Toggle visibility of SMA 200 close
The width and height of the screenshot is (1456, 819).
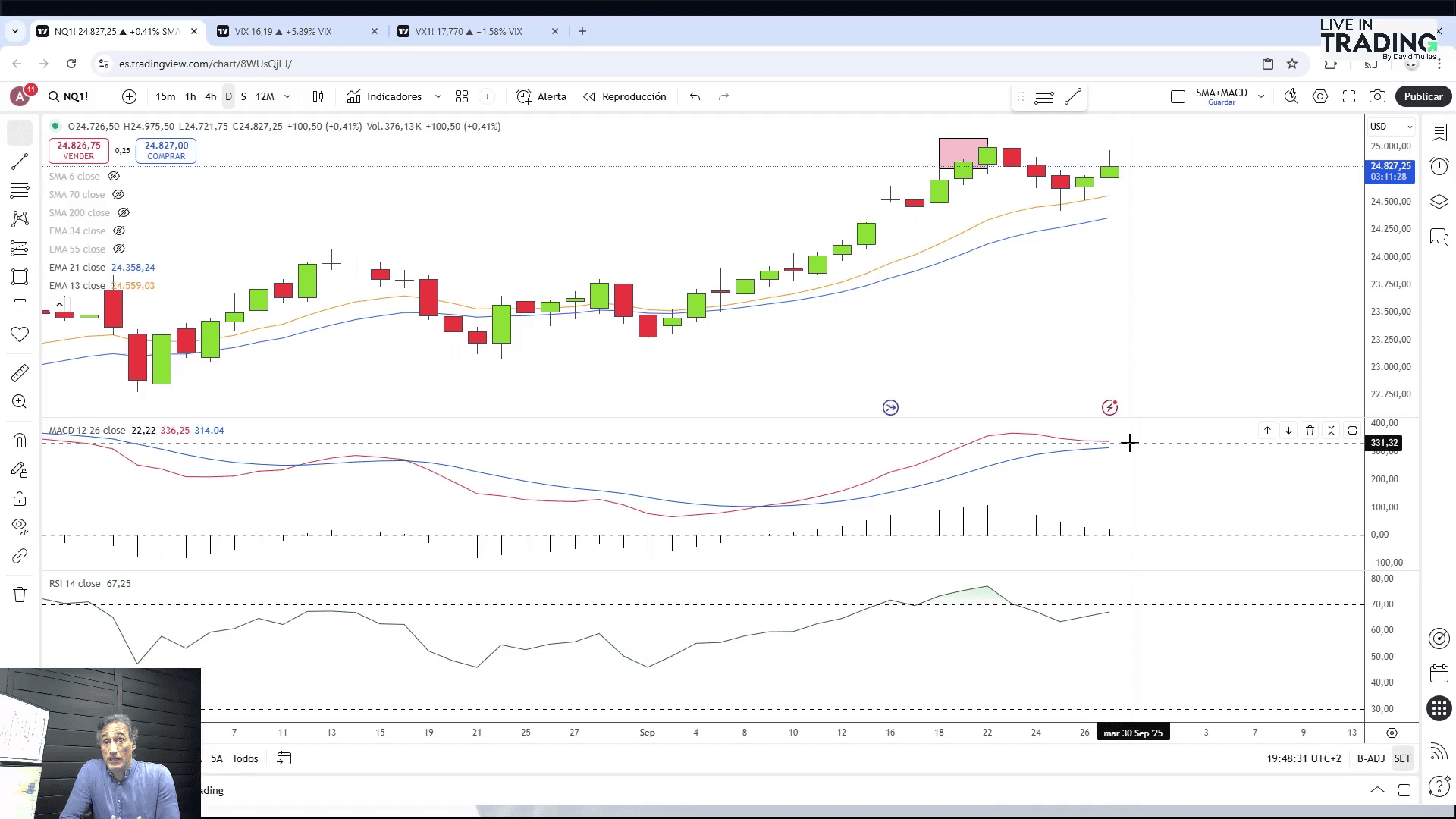(124, 212)
